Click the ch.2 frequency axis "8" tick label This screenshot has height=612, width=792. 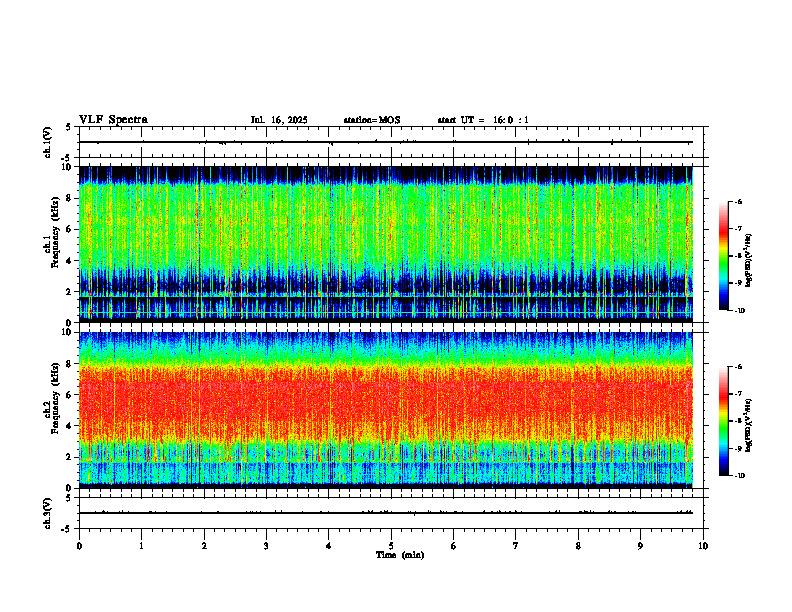click(70, 364)
